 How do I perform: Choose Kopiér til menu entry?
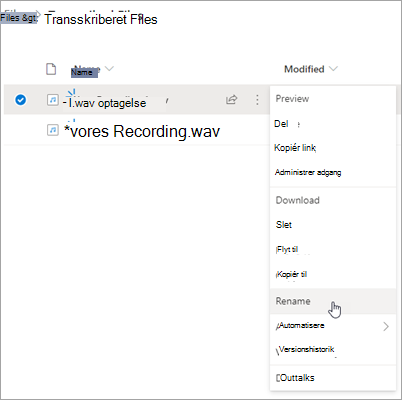click(291, 274)
